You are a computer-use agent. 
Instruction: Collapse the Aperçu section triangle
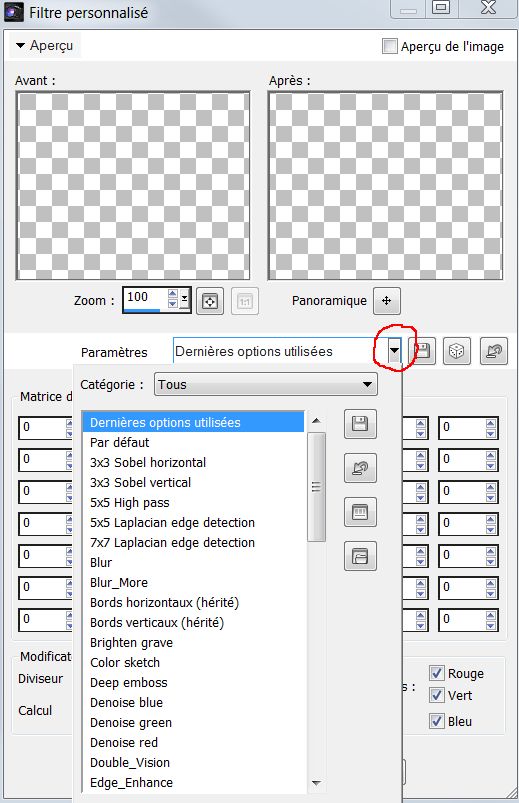pos(20,46)
